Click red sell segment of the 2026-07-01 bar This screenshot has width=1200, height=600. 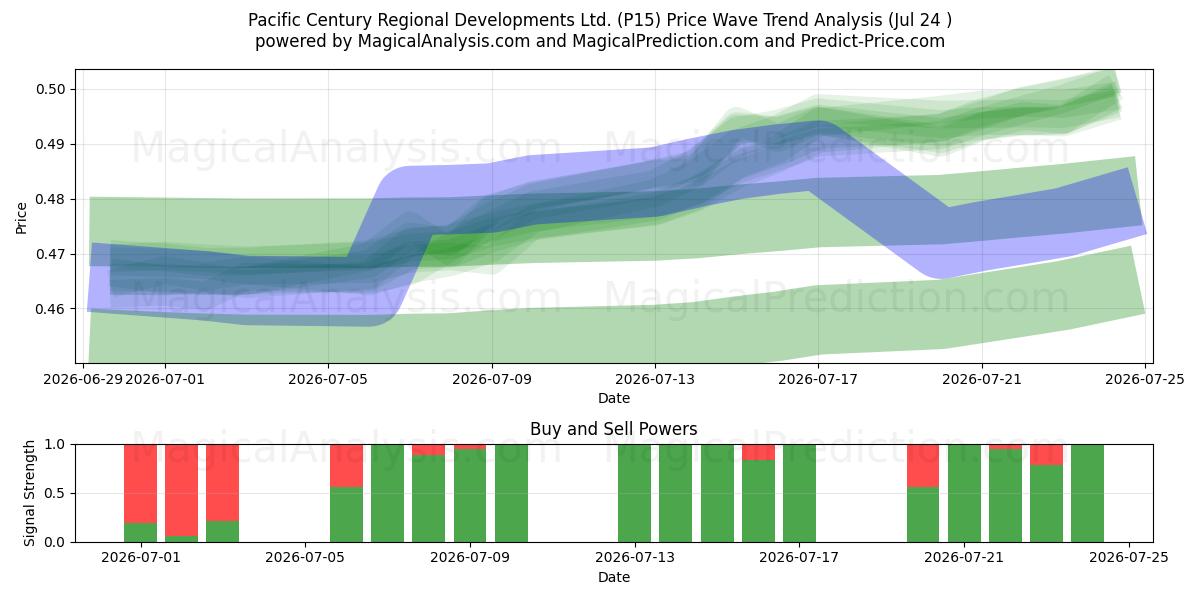point(141,484)
